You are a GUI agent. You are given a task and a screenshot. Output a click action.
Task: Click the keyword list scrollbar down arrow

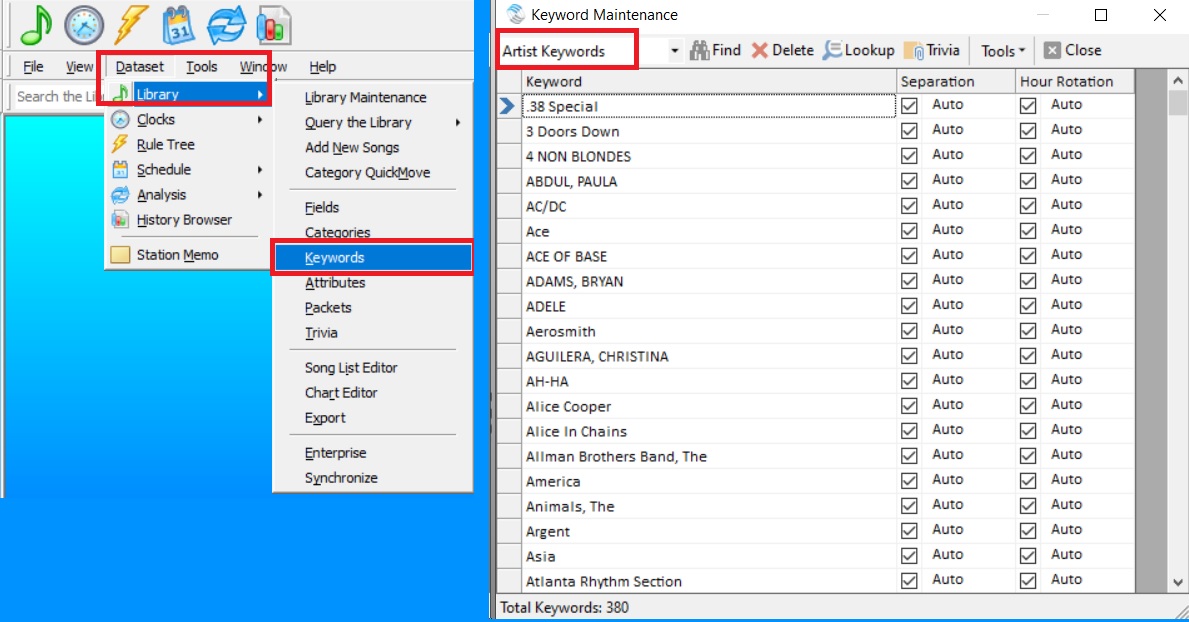(x=1178, y=583)
